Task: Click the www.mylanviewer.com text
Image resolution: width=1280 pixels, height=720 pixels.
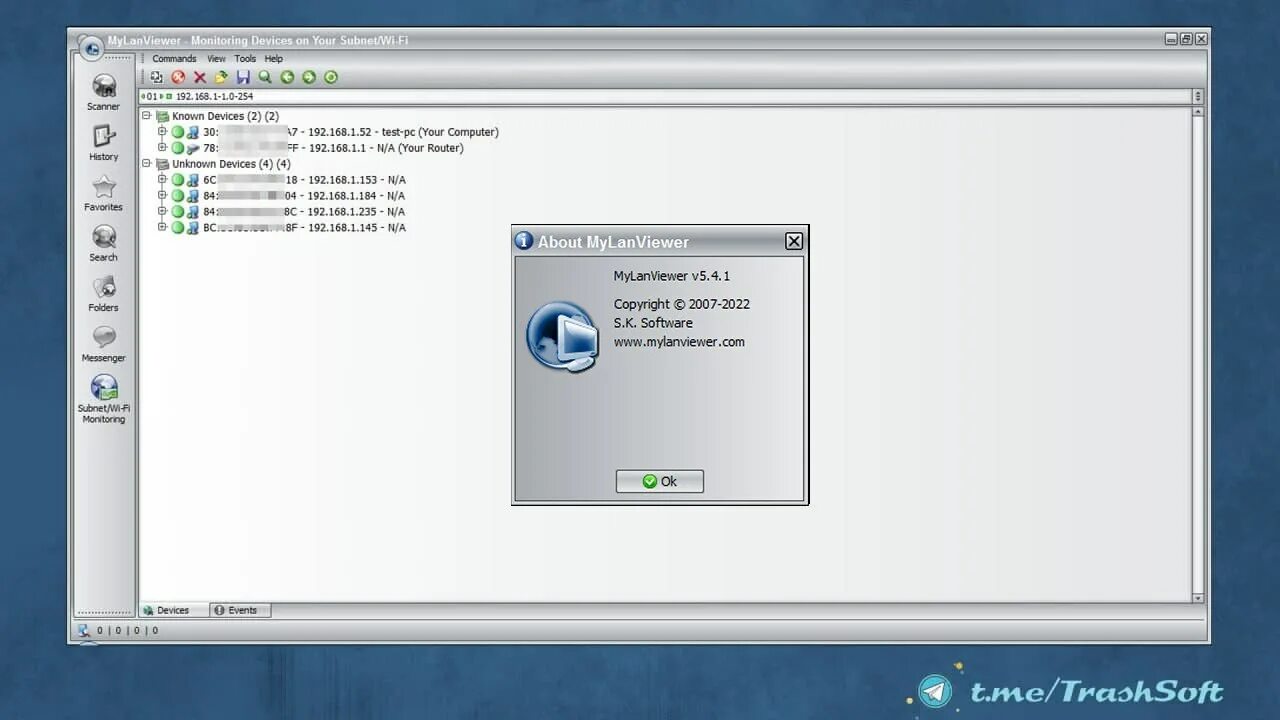Action: 679,342
